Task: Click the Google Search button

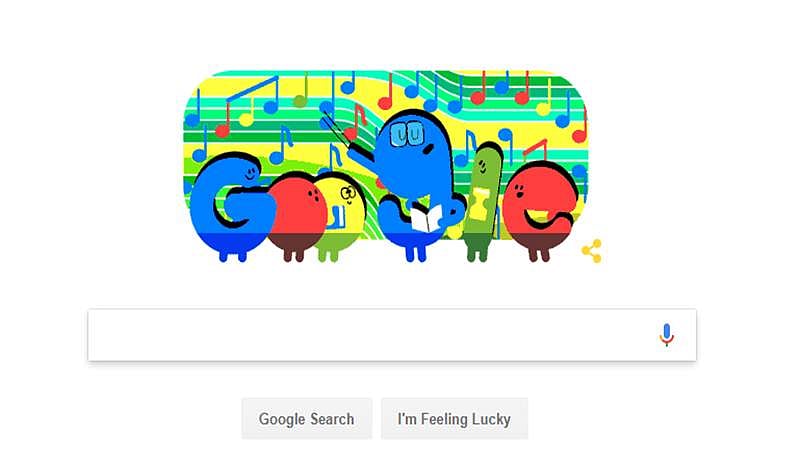Action: 307,419
